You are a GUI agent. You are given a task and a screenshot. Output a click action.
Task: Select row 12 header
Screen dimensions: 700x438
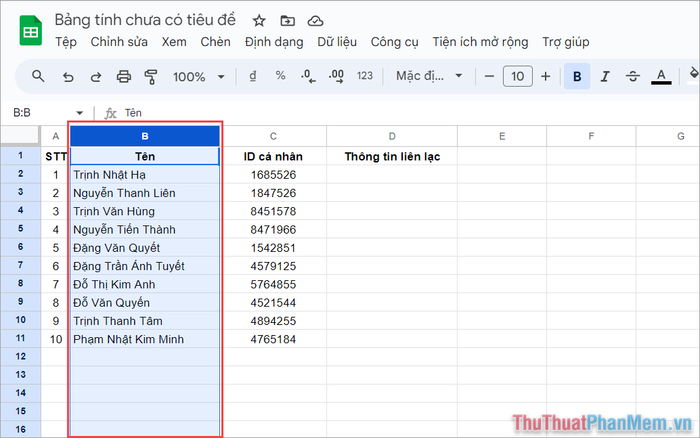21,356
